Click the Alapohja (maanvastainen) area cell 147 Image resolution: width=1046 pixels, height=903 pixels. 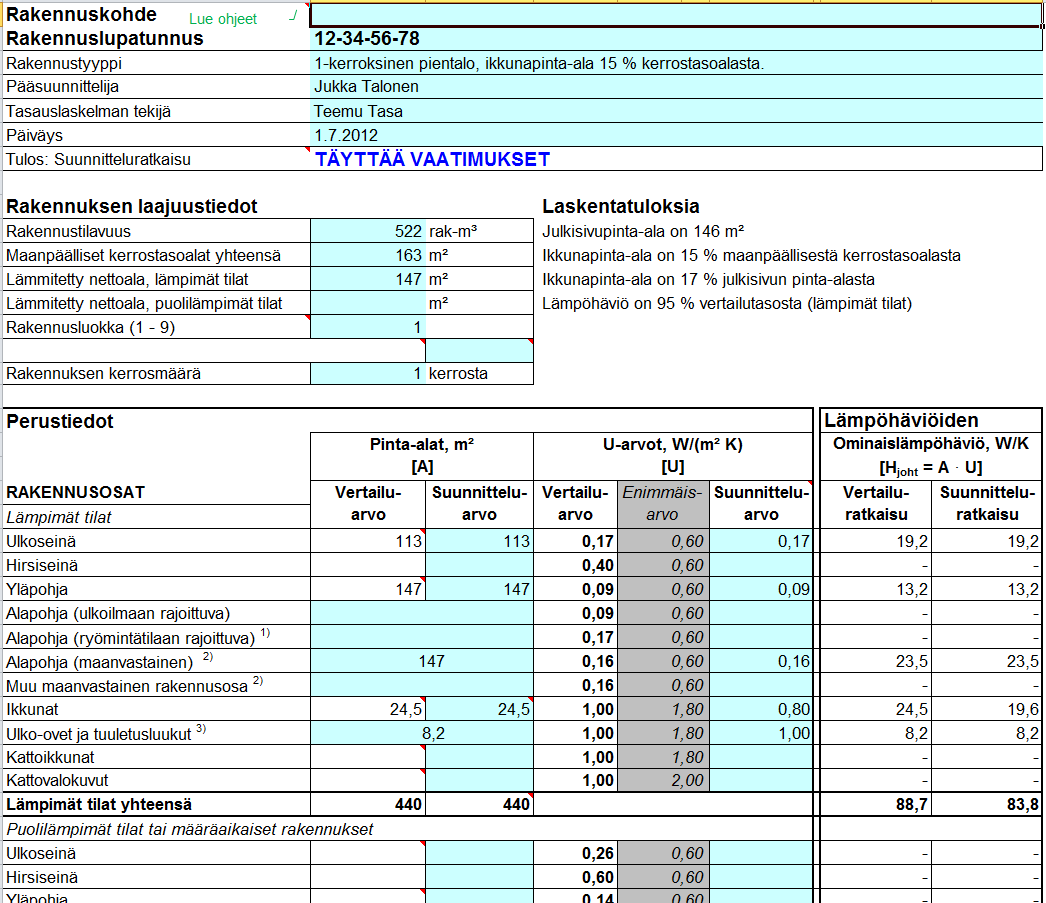click(422, 661)
